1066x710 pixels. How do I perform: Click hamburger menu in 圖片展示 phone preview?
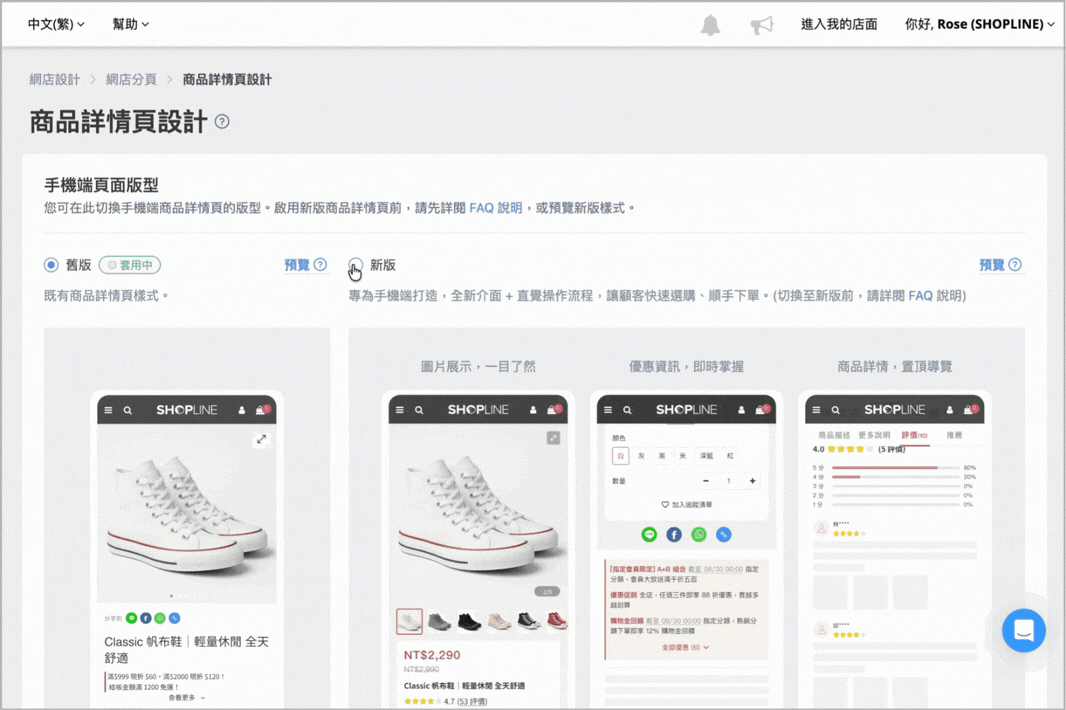click(400, 410)
